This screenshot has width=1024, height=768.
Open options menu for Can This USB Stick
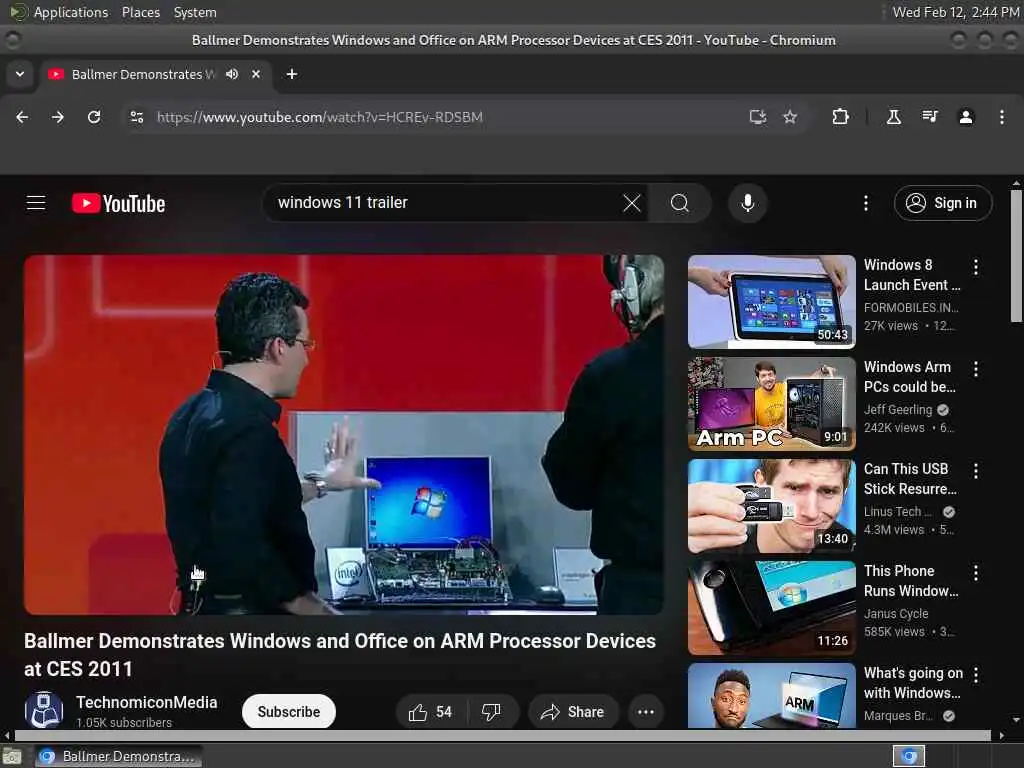(x=976, y=471)
